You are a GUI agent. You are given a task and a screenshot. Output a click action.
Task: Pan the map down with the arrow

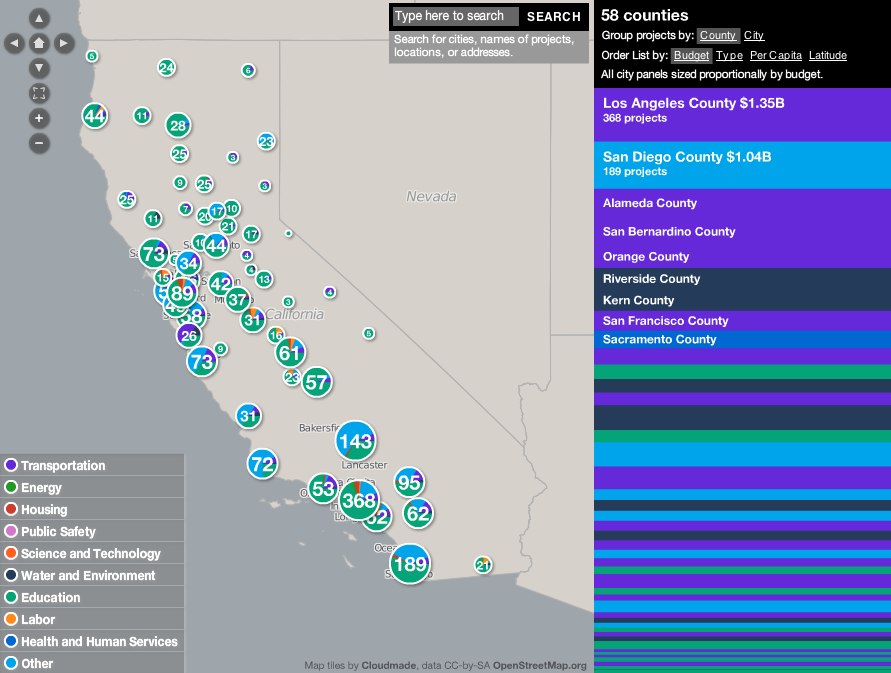[x=39, y=68]
